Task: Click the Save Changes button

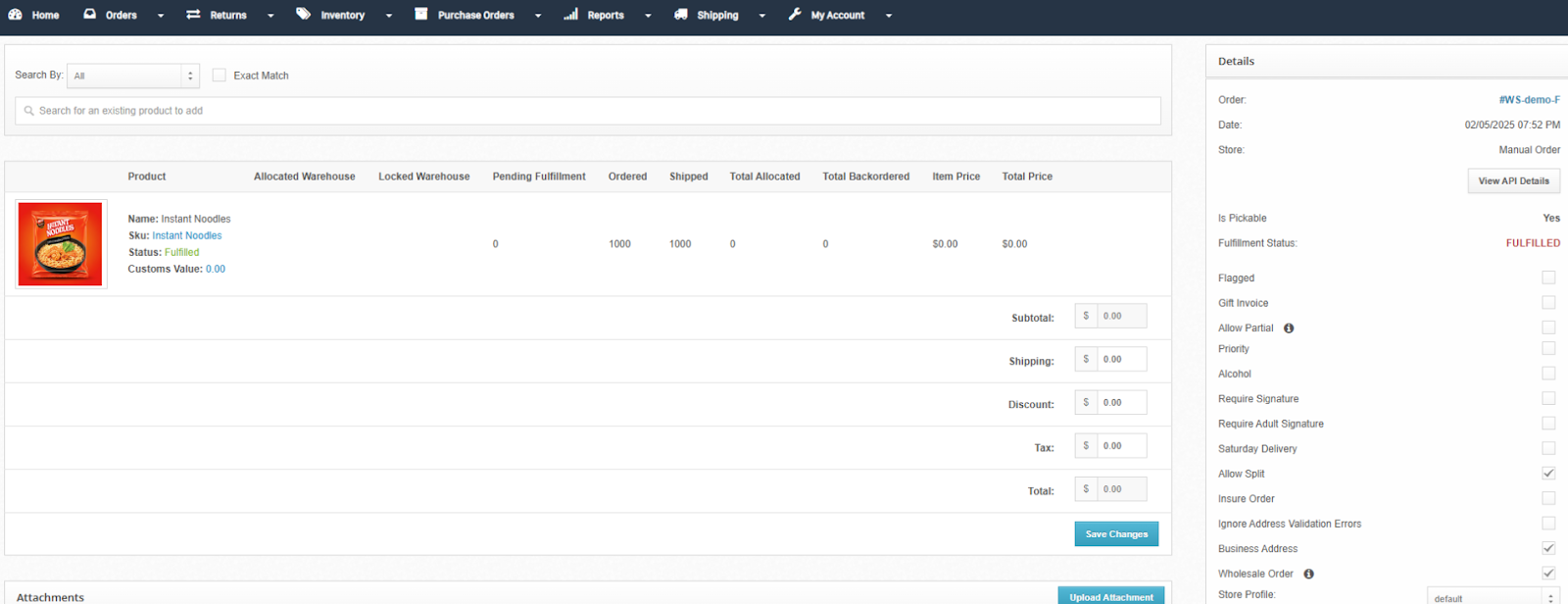Action: tap(1116, 534)
